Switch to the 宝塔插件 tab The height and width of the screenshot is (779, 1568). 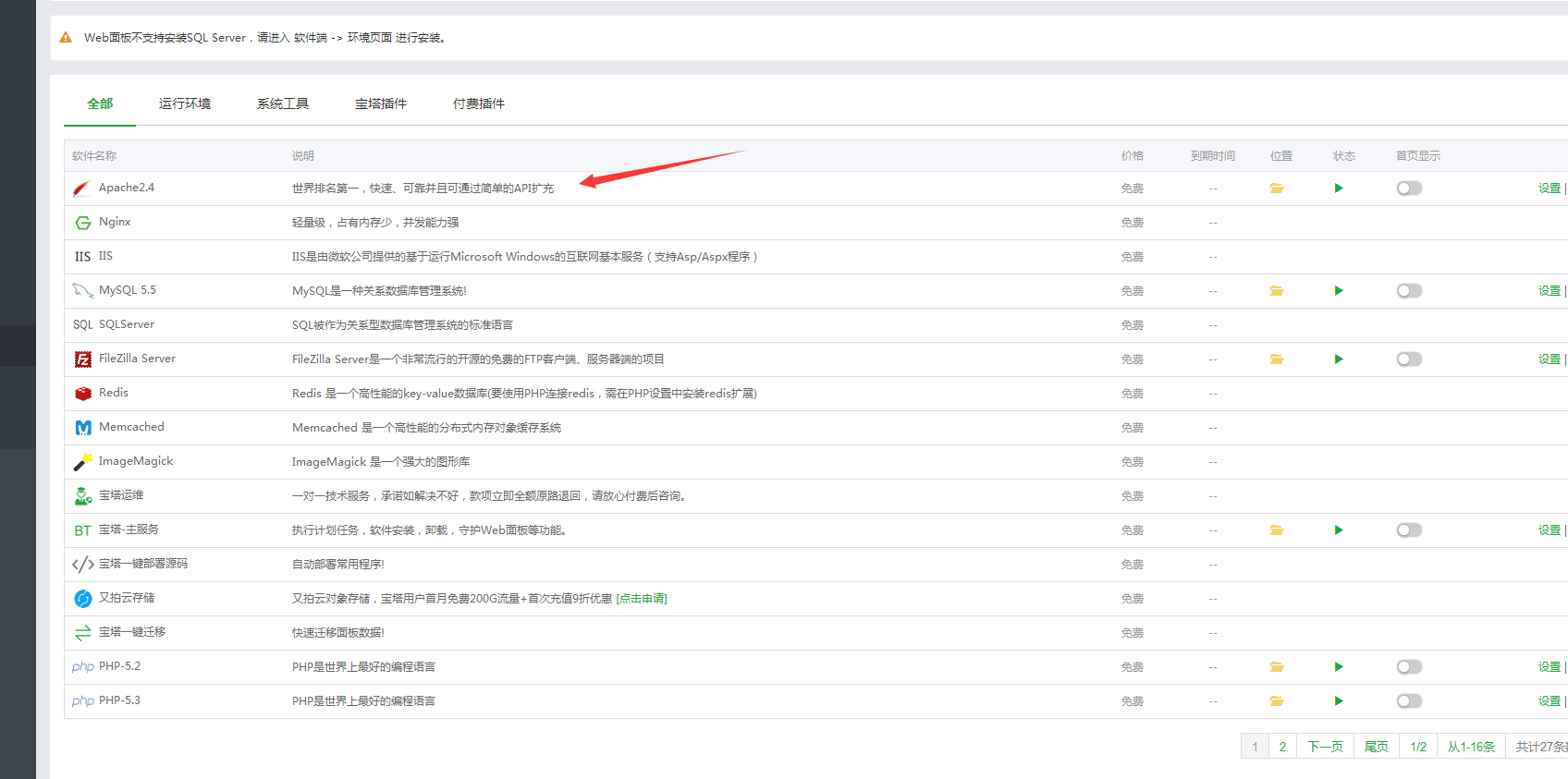[381, 103]
